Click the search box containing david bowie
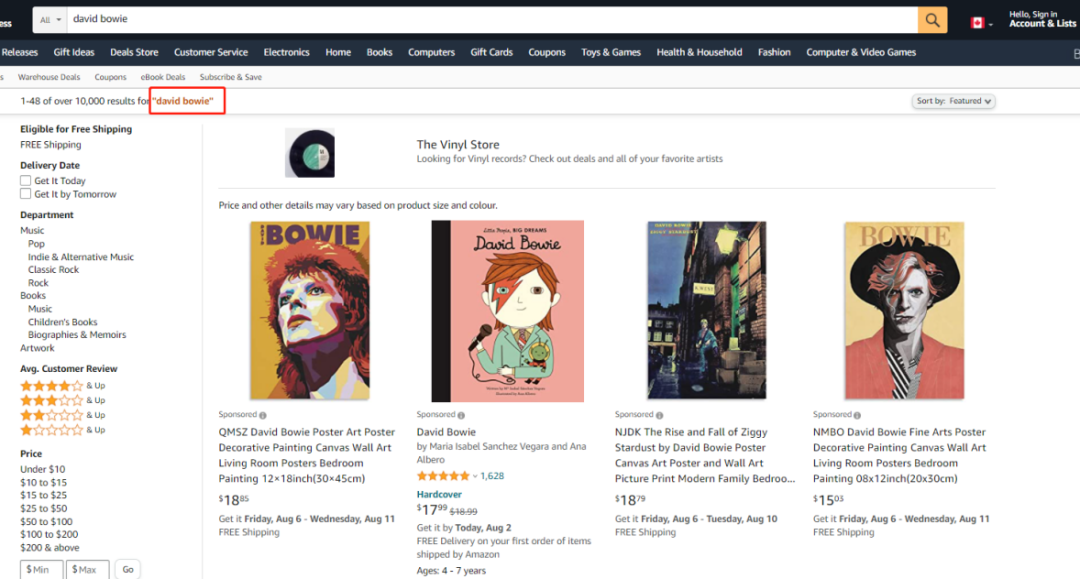The height and width of the screenshot is (579, 1080). tap(492, 20)
